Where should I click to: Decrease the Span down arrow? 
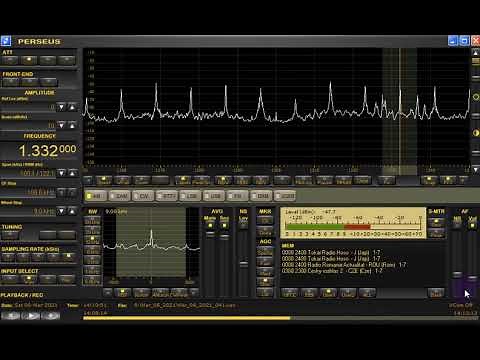[61, 173]
